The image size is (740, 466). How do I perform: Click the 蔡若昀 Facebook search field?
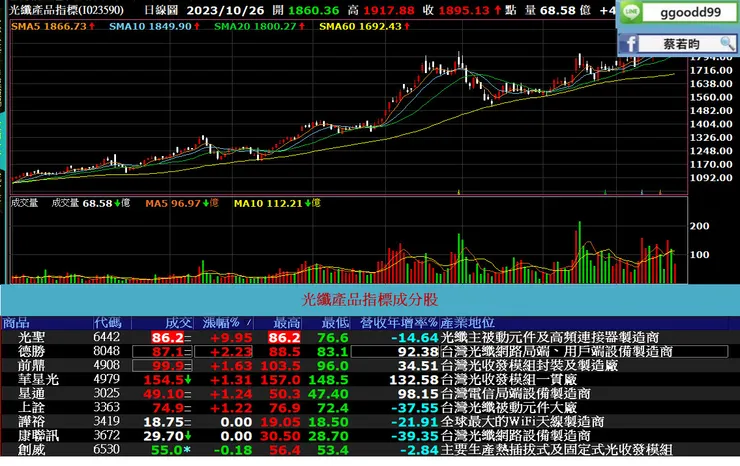pyautogui.click(x=687, y=44)
